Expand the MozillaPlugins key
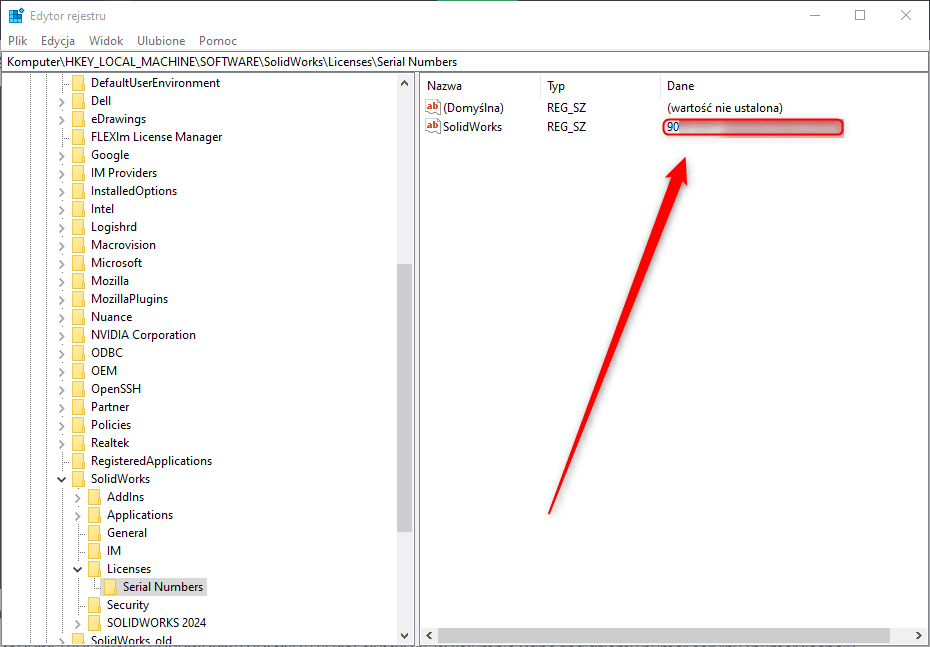The width and height of the screenshot is (930, 647). tap(62, 299)
